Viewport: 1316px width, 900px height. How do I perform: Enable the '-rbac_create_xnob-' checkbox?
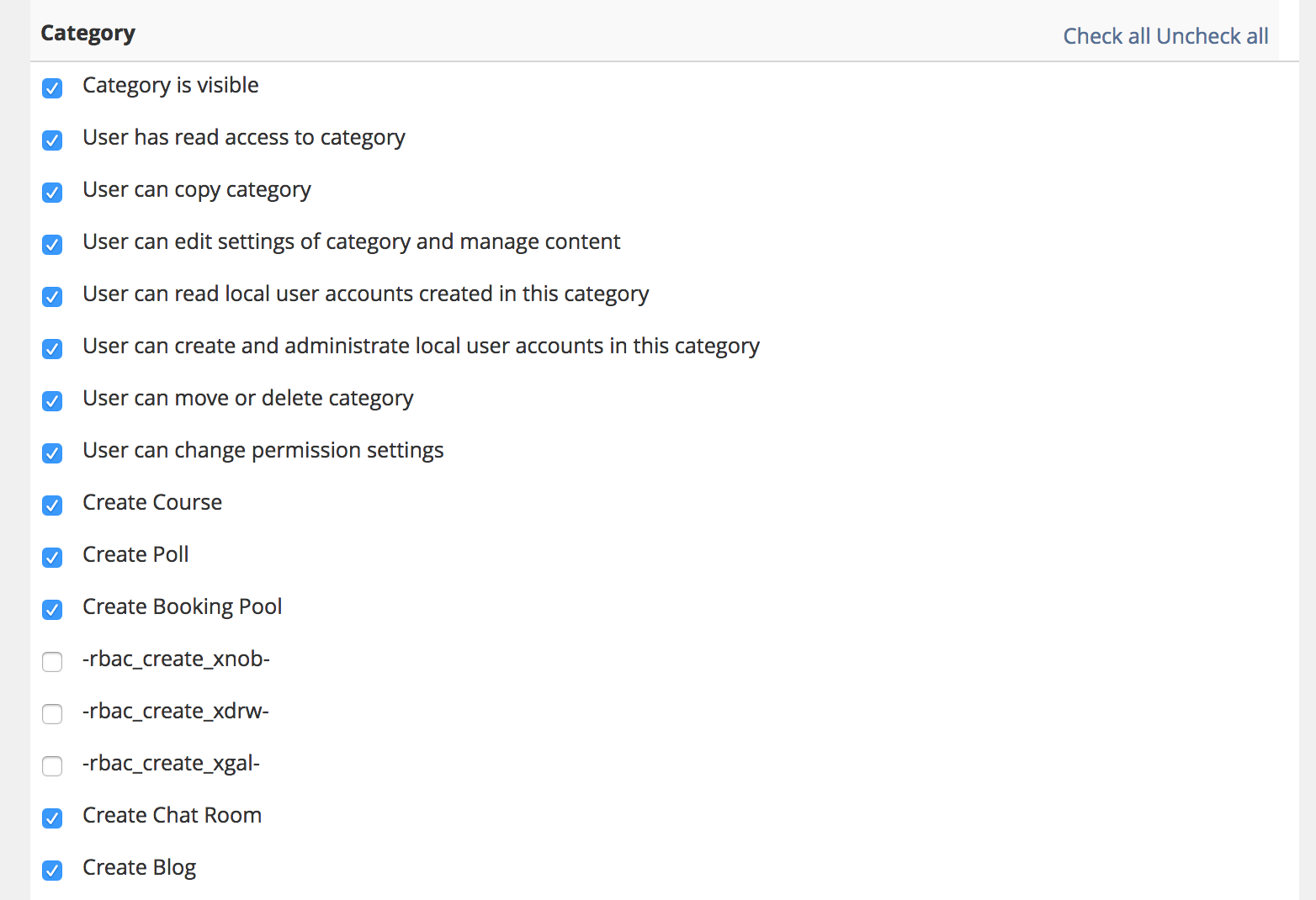click(52, 661)
